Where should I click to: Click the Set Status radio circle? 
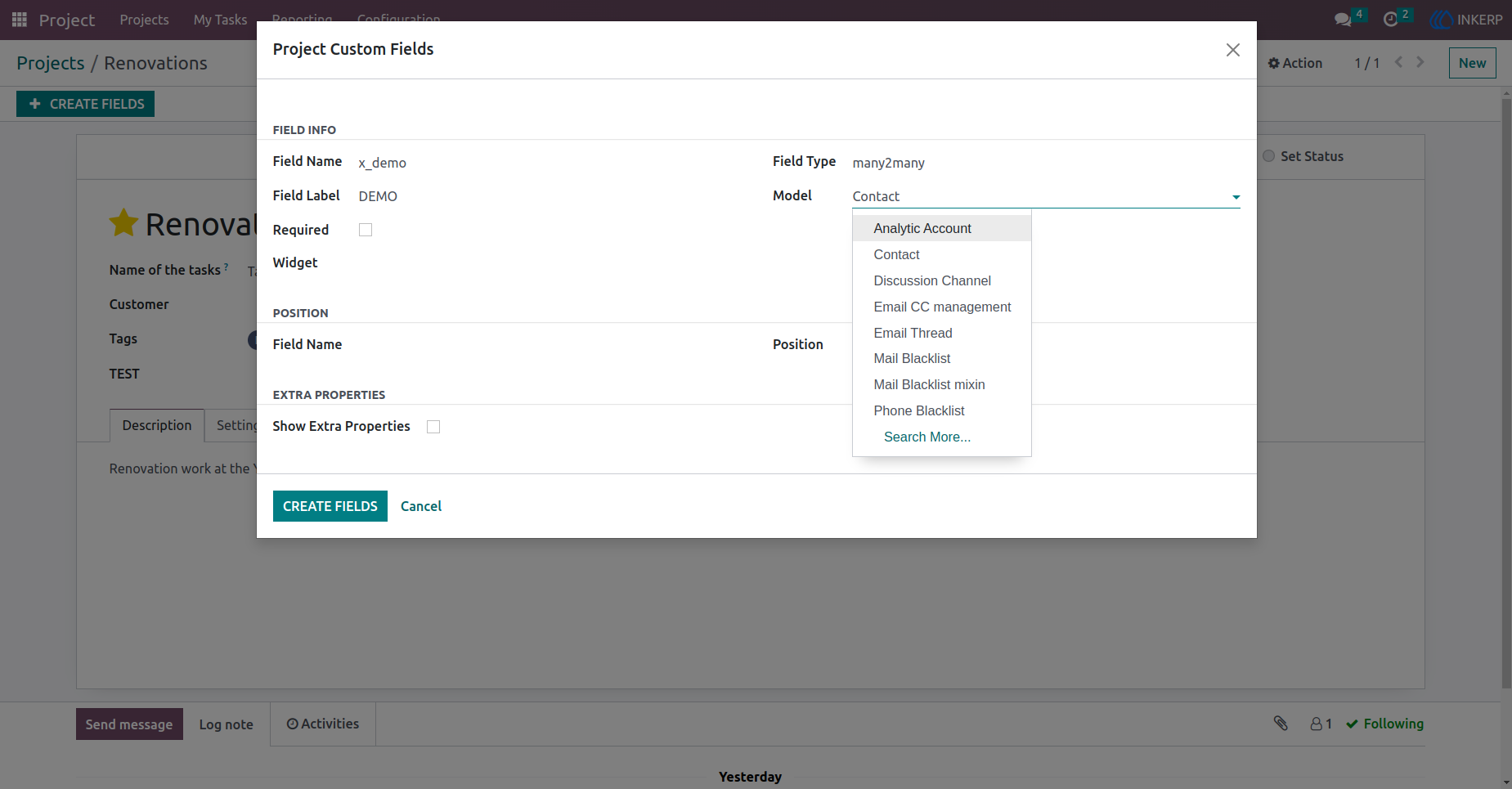(1268, 156)
